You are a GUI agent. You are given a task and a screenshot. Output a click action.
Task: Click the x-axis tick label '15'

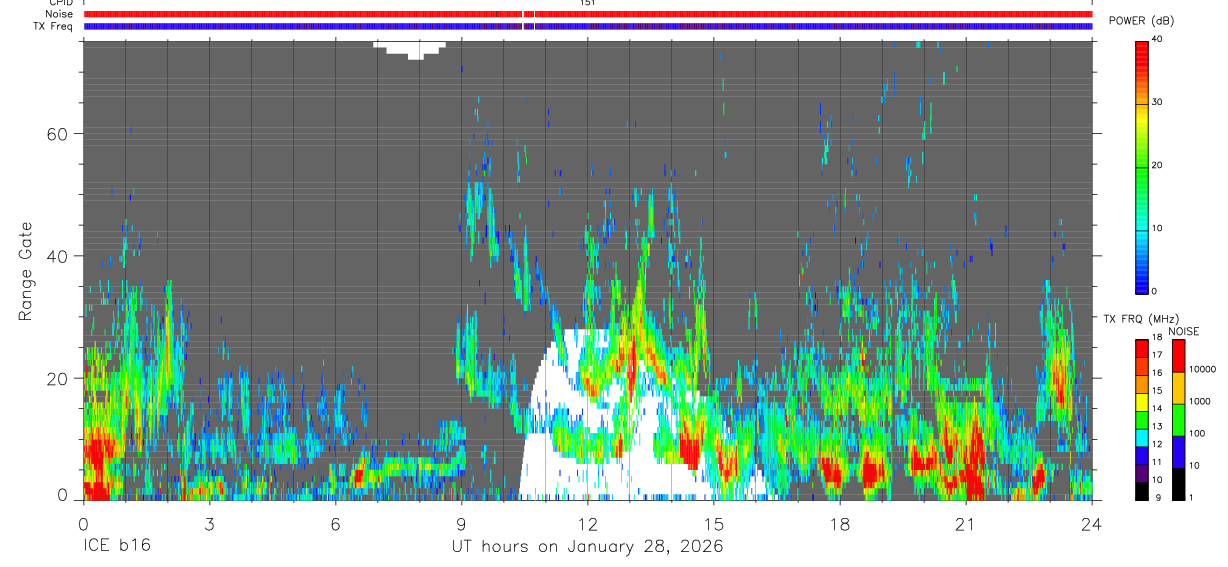pyautogui.click(x=714, y=523)
